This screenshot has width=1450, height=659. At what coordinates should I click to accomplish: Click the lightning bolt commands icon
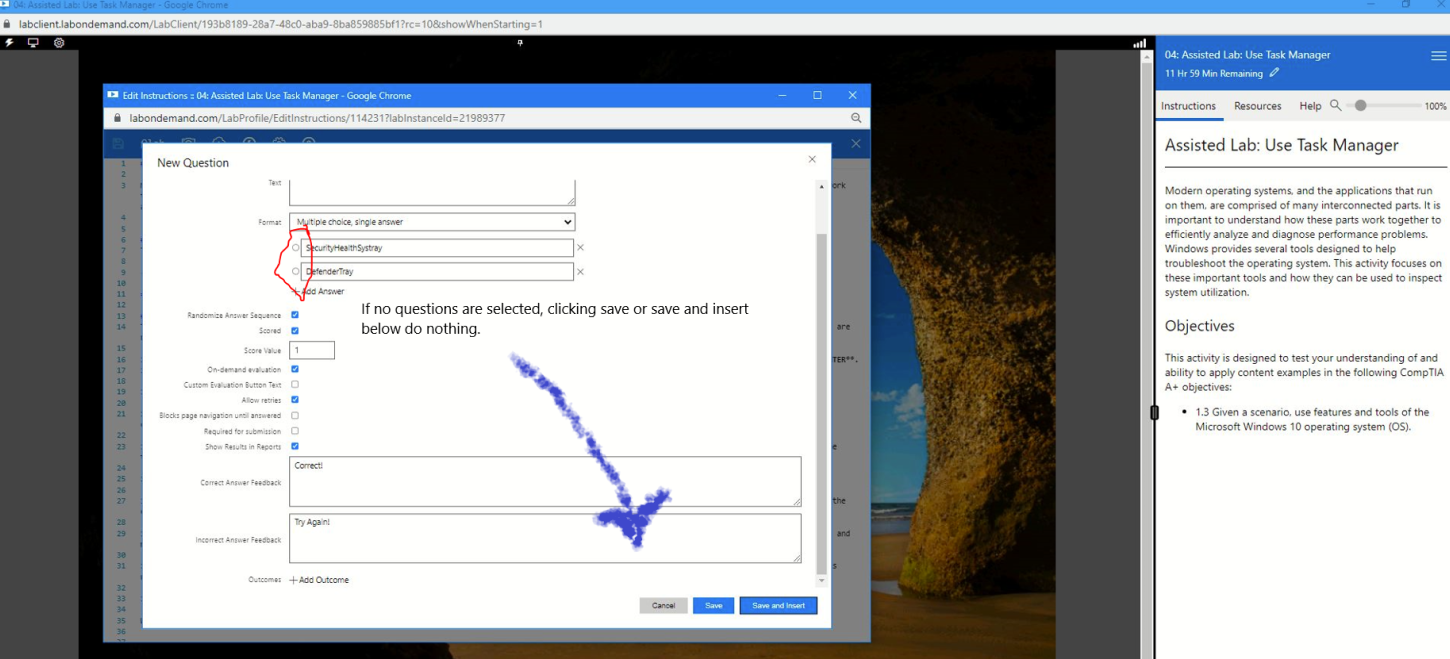pyautogui.click(x=9, y=43)
